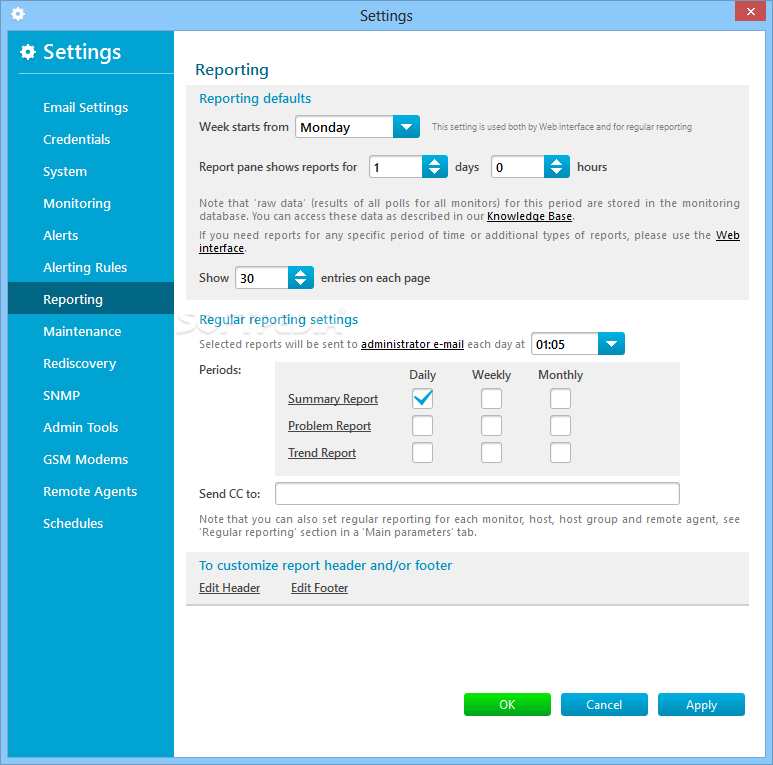
Task: Click the gear icon beside the Settings heading
Action: pos(28,52)
